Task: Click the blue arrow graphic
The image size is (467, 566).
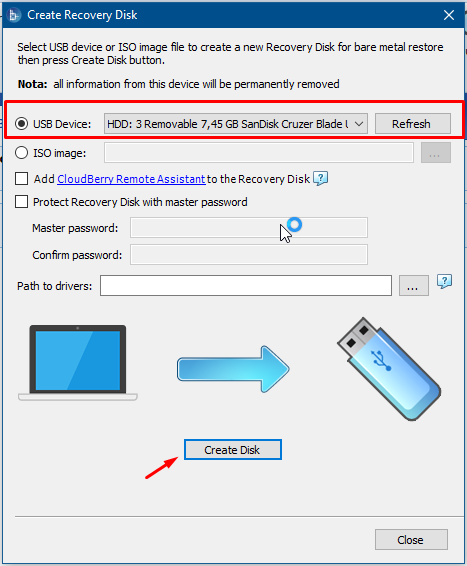Action: pyautogui.click(x=233, y=369)
